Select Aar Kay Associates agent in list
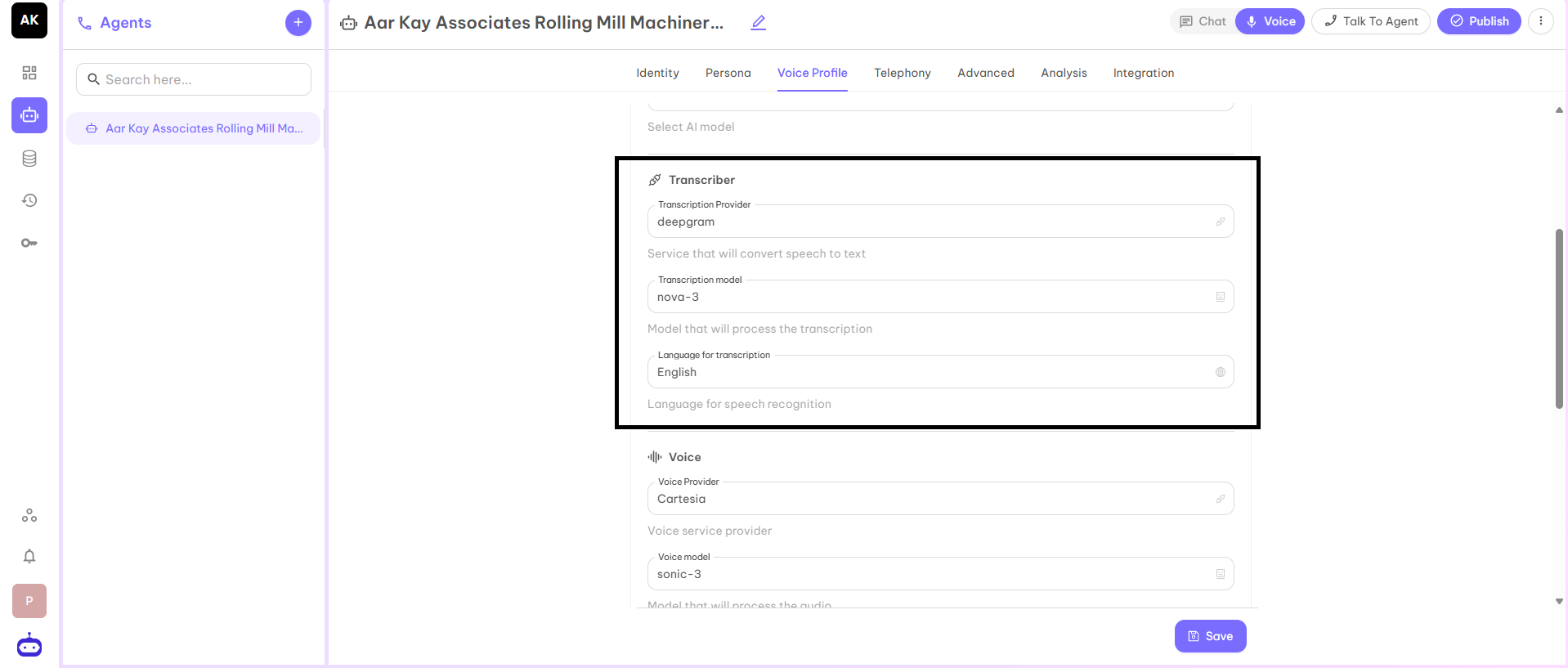1568x668 pixels. click(194, 128)
